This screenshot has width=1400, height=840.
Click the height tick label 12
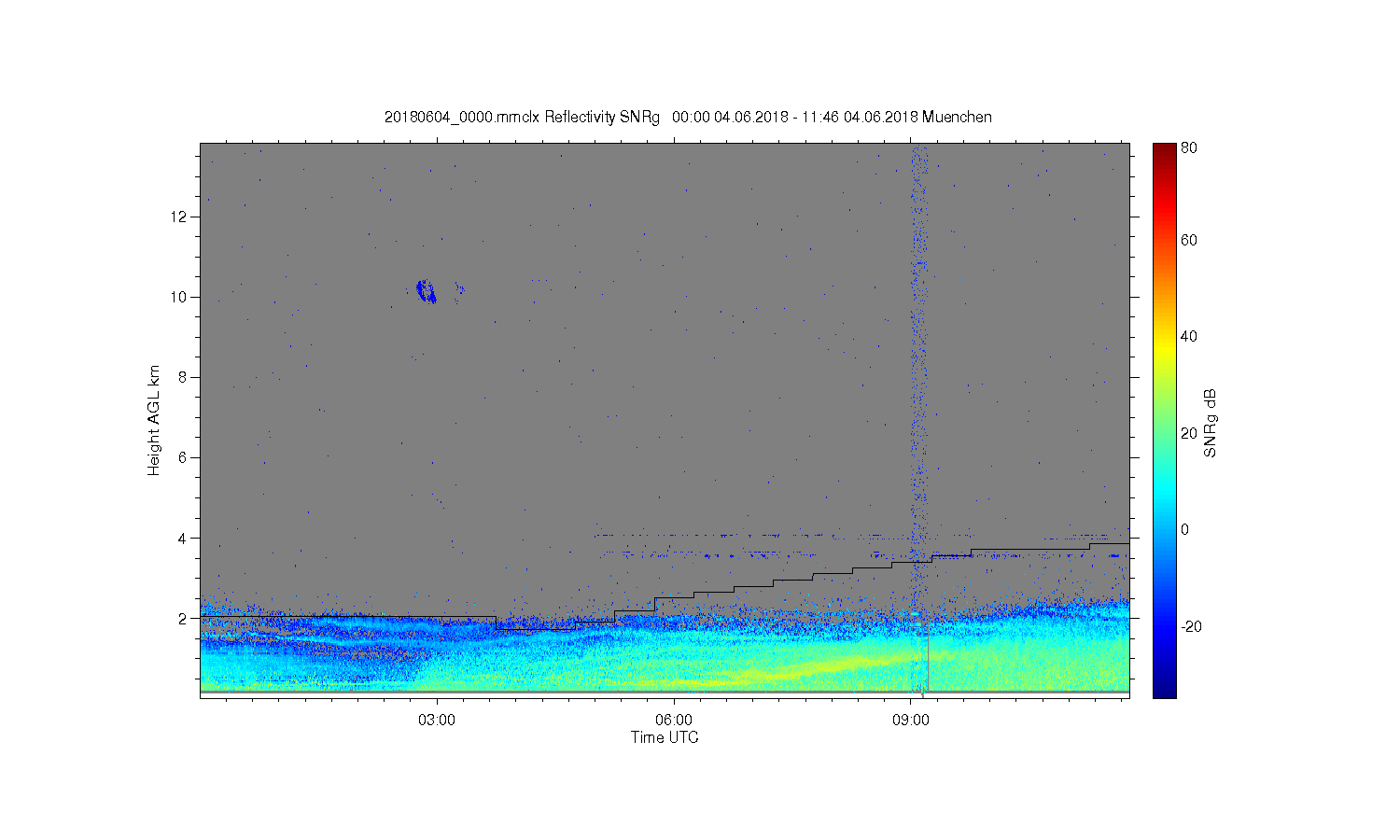tap(179, 217)
